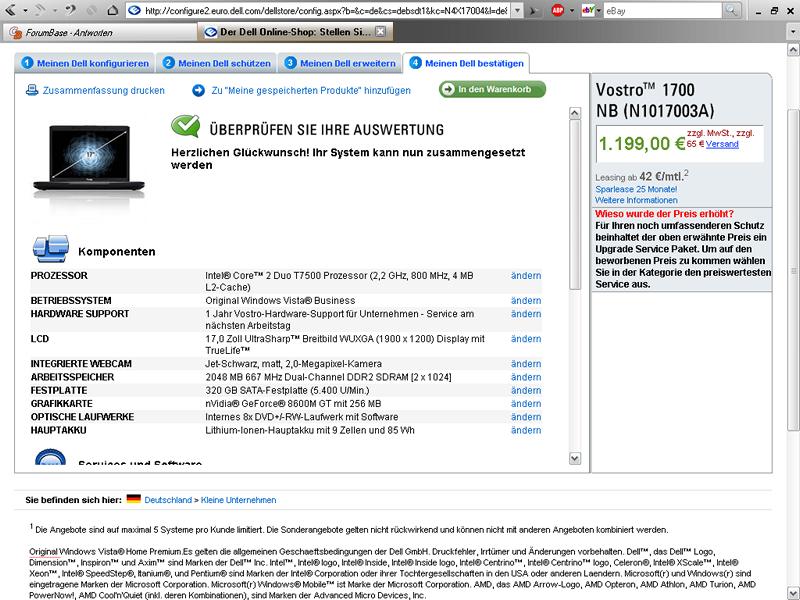Click the page scrollbar up arrow

(793, 50)
